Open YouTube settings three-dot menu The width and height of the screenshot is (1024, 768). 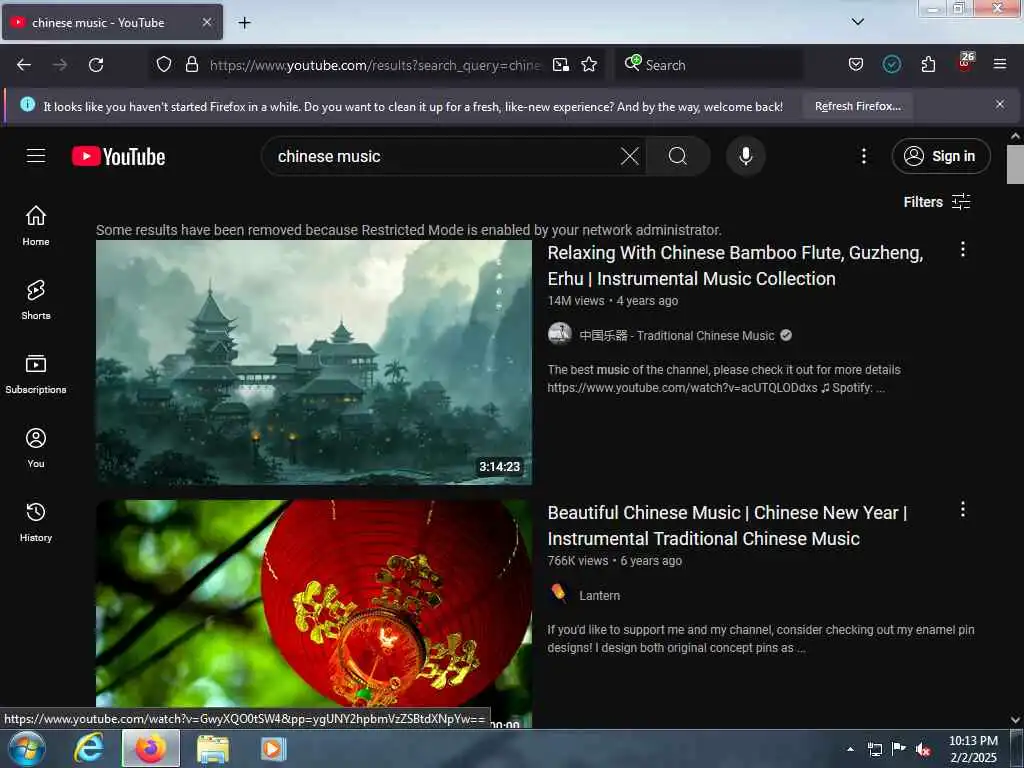tap(864, 156)
